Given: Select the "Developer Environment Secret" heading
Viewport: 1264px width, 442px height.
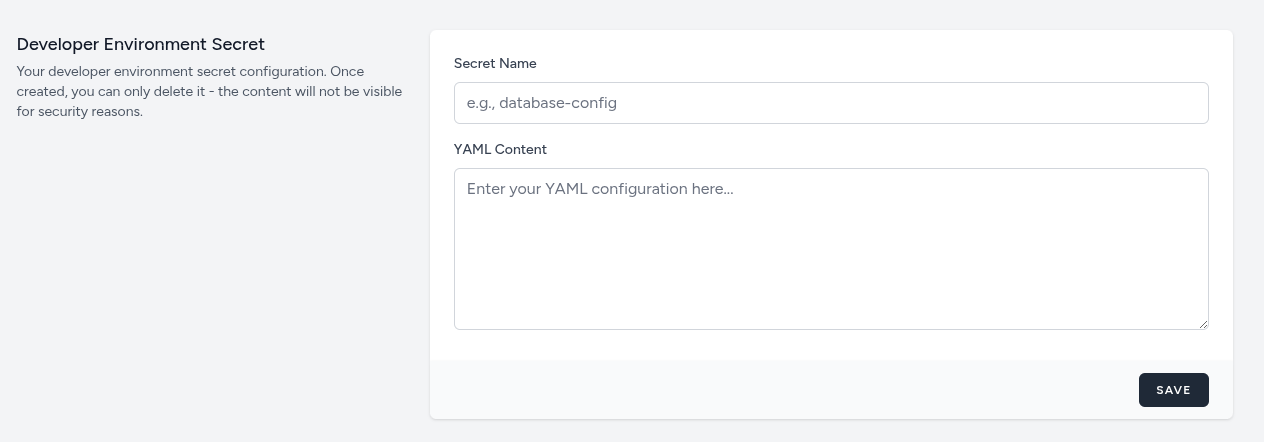Looking at the screenshot, I should (141, 44).
